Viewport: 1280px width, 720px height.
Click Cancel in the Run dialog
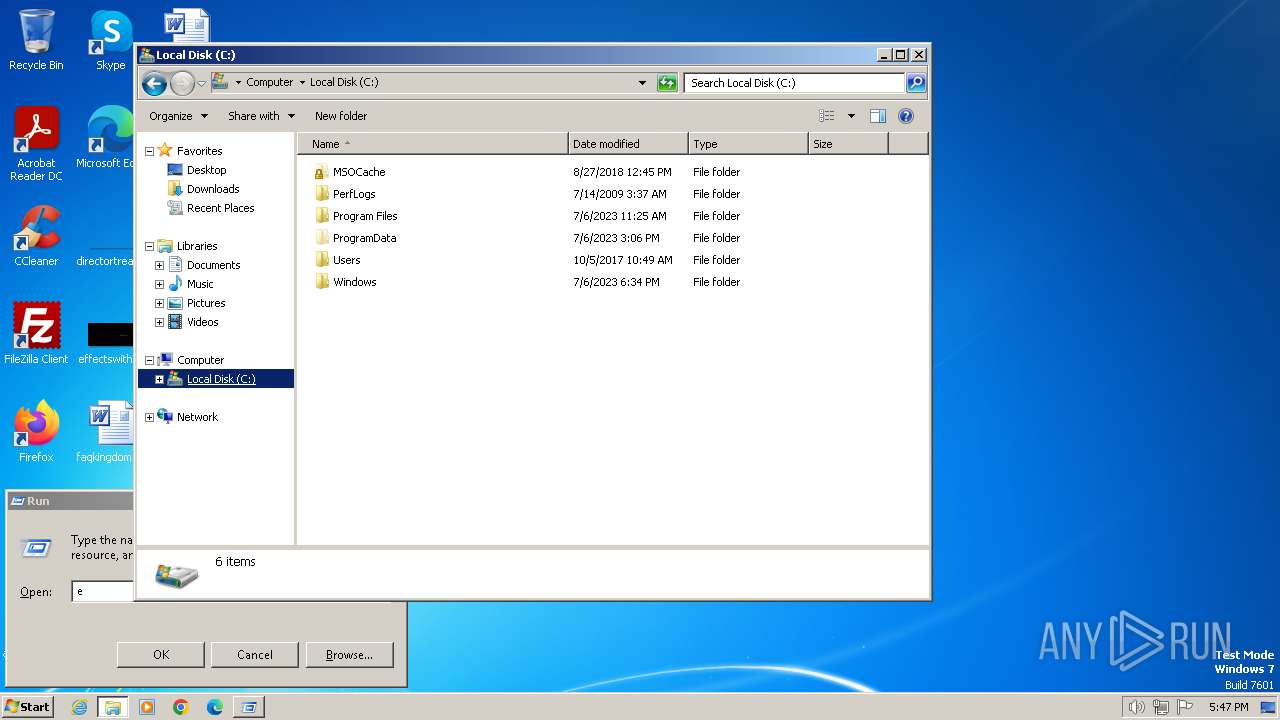[255, 655]
